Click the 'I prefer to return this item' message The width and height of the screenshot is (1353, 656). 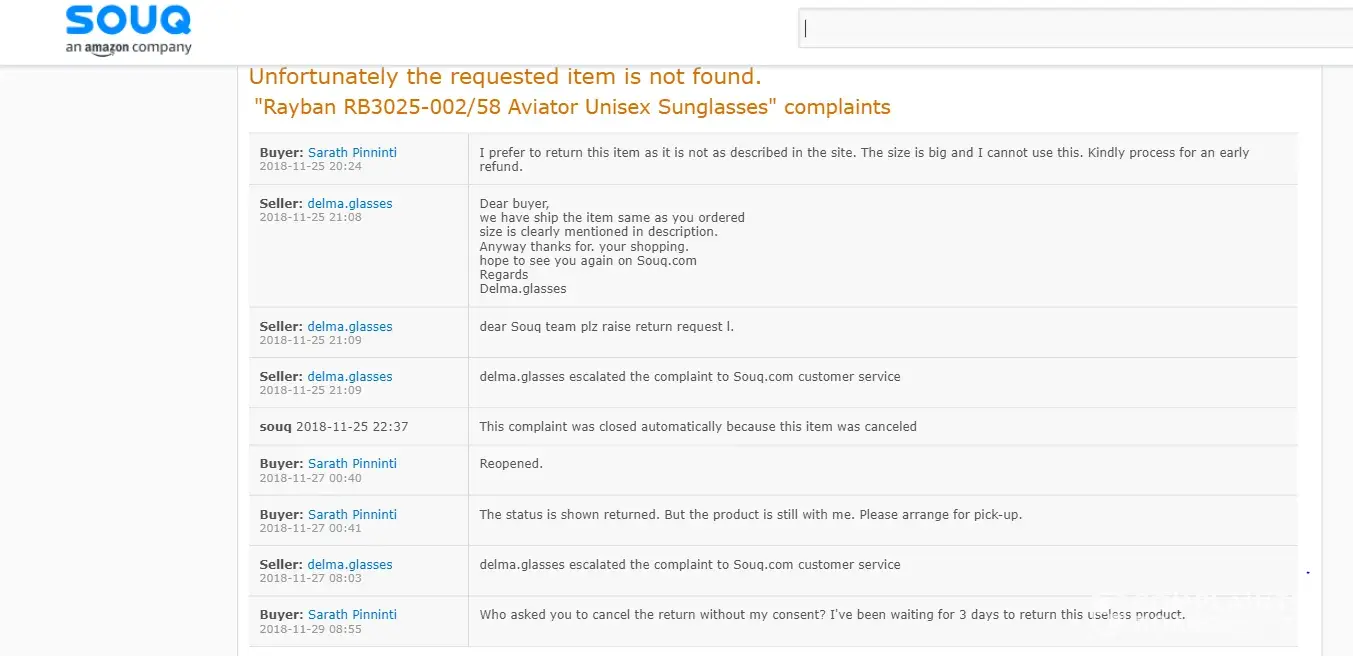coord(864,159)
